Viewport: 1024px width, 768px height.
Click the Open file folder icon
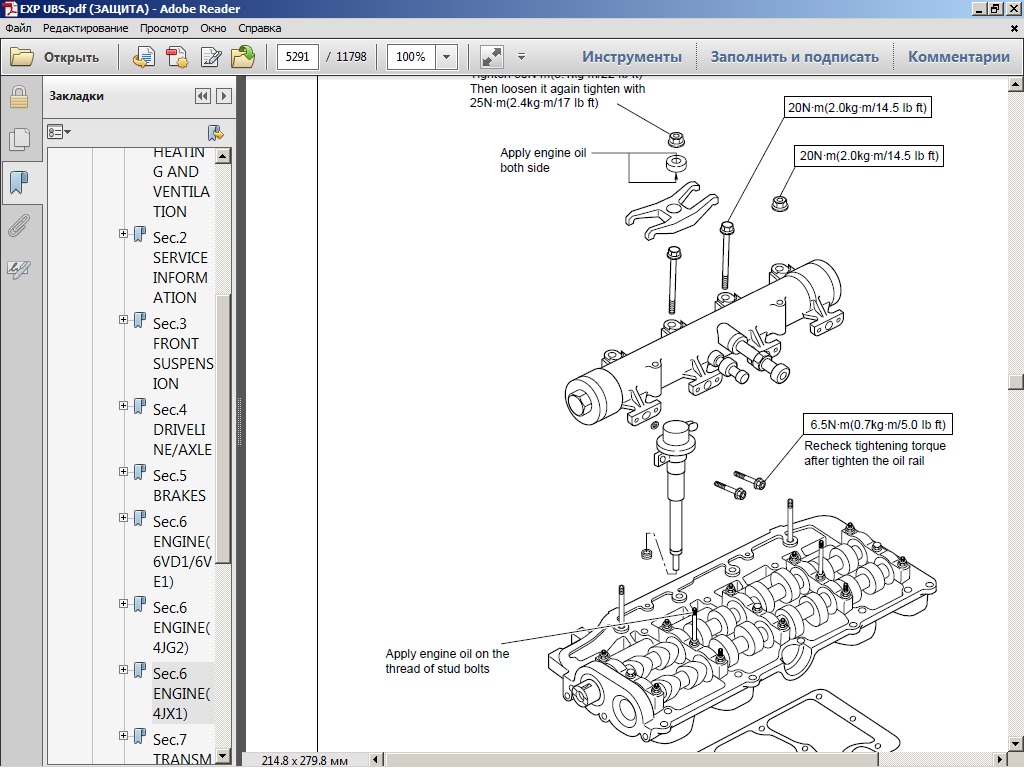[x=22, y=57]
